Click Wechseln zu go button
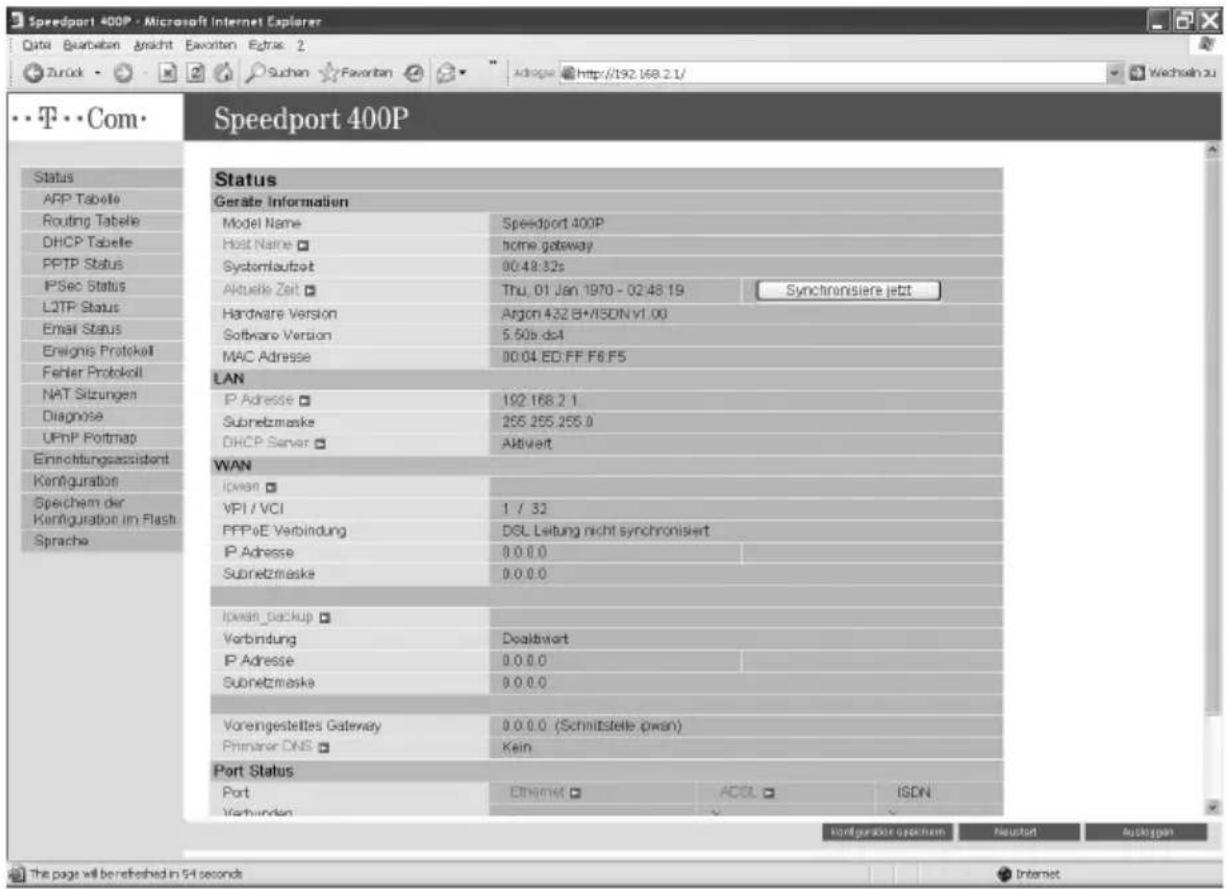 [1171, 73]
